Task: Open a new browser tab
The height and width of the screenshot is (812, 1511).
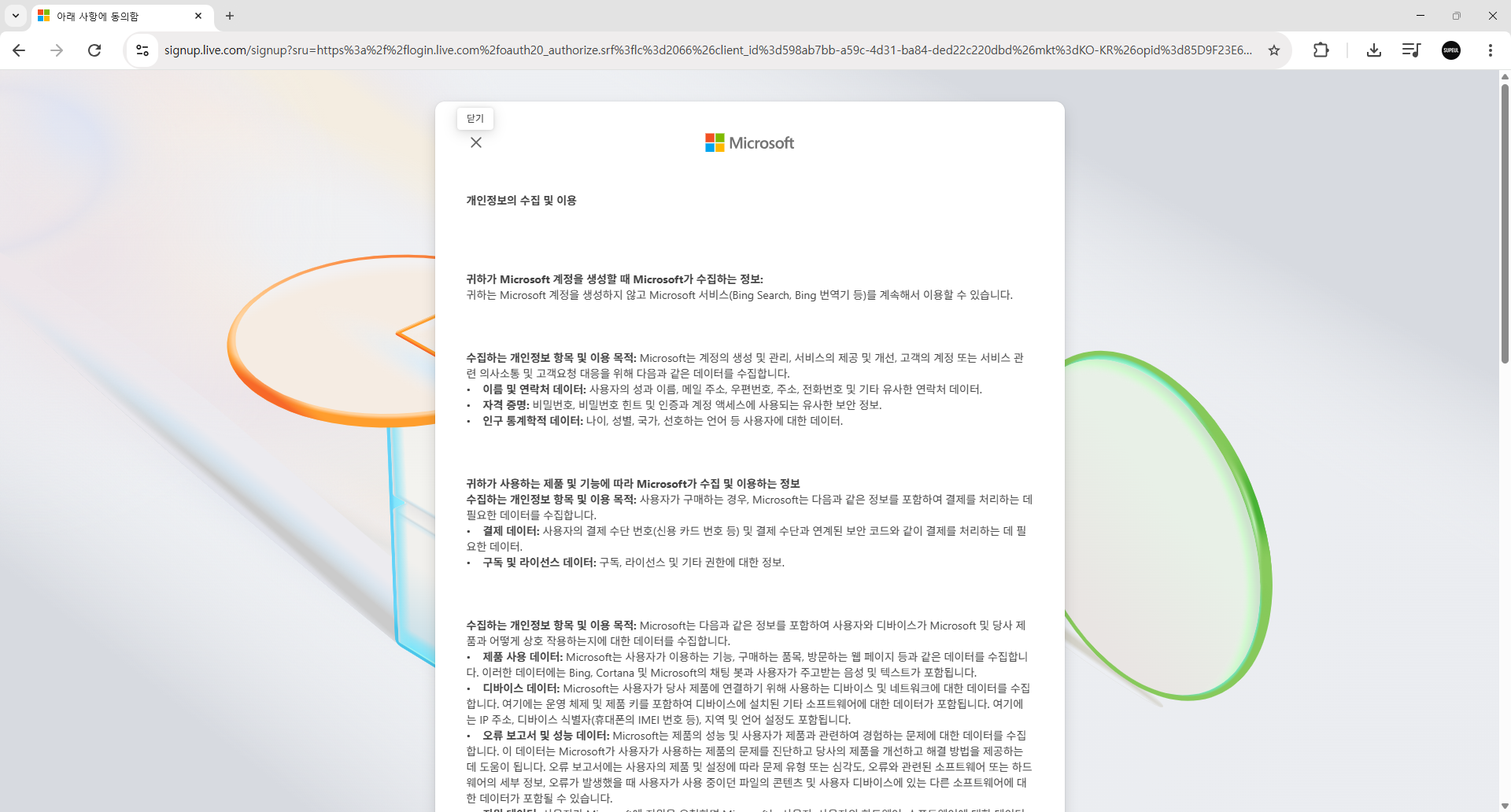Action: pos(230,16)
